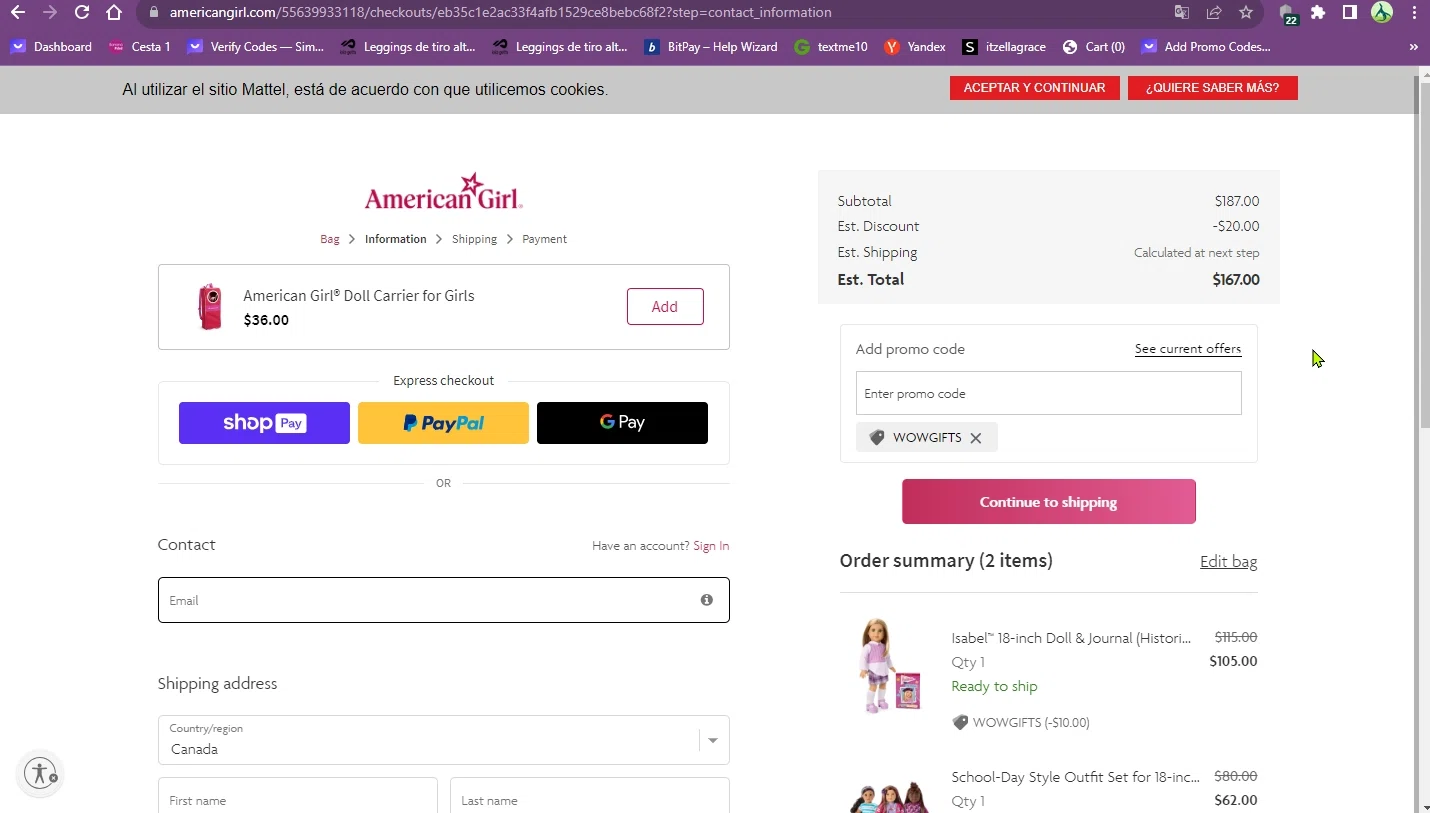
Task: Click Continue to shipping button
Action: [x=1048, y=502]
